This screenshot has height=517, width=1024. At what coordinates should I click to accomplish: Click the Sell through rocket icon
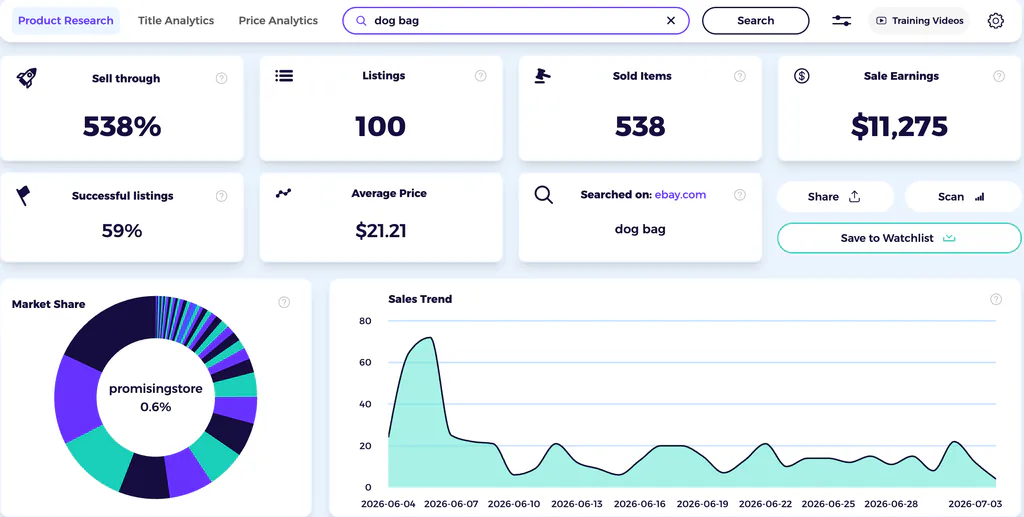[26, 78]
